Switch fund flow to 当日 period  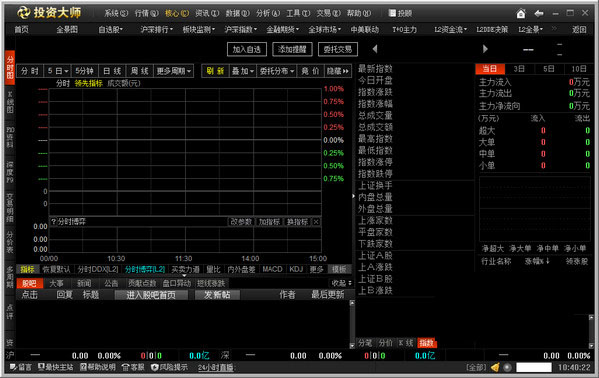pyautogui.click(x=490, y=69)
